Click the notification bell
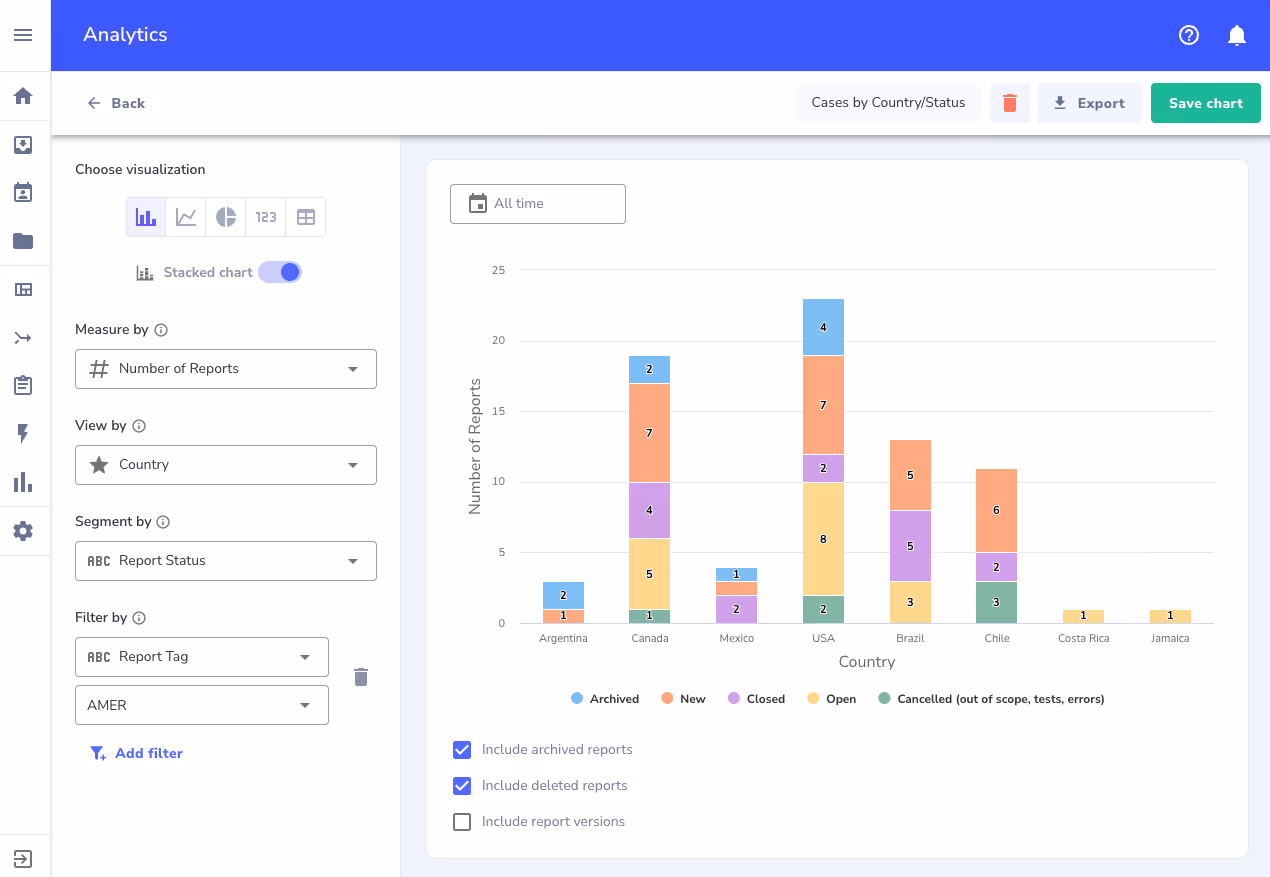This screenshot has height=877, width=1270. [1237, 35]
